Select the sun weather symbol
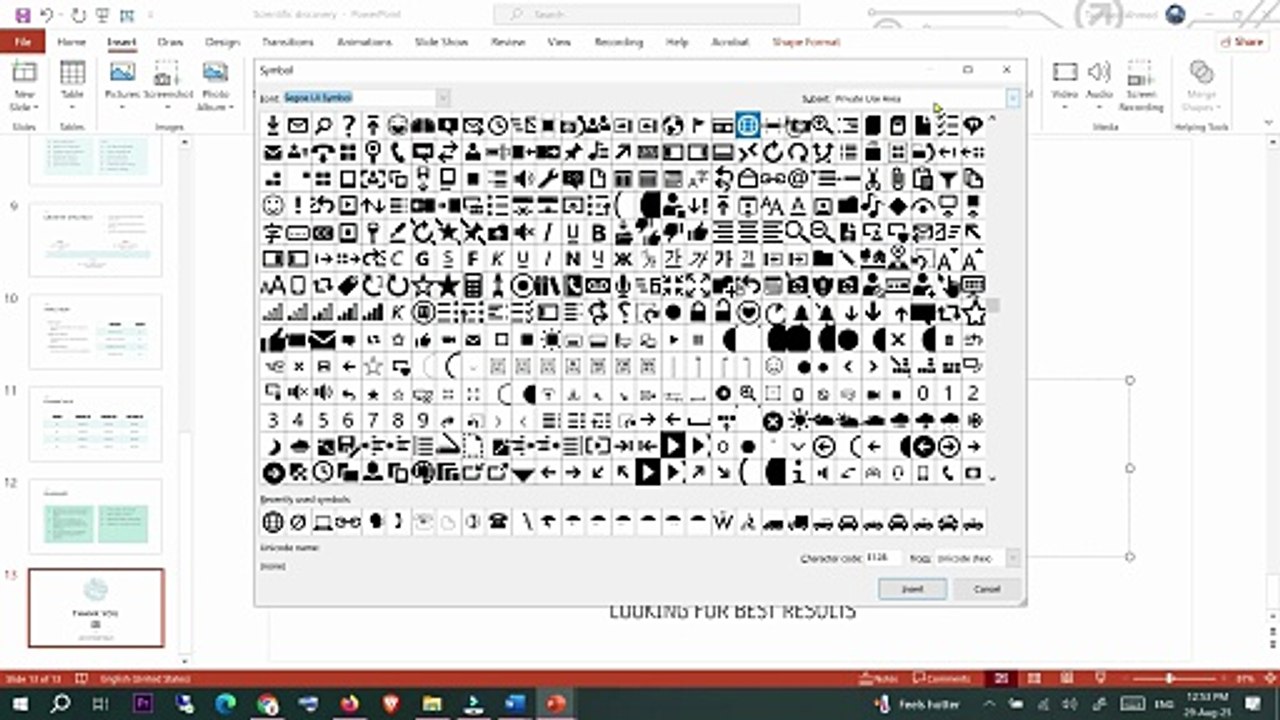 pyautogui.click(x=798, y=420)
